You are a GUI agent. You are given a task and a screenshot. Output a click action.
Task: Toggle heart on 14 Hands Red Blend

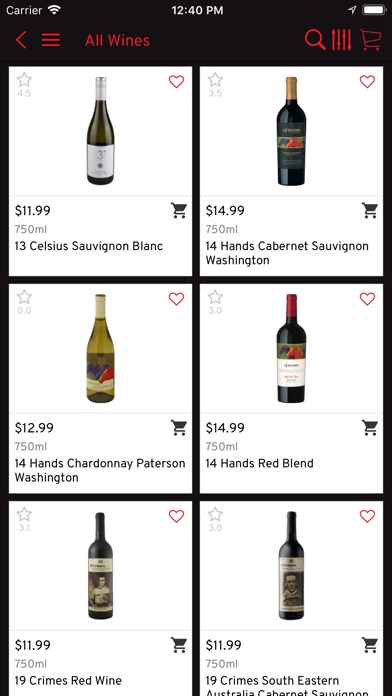click(367, 299)
